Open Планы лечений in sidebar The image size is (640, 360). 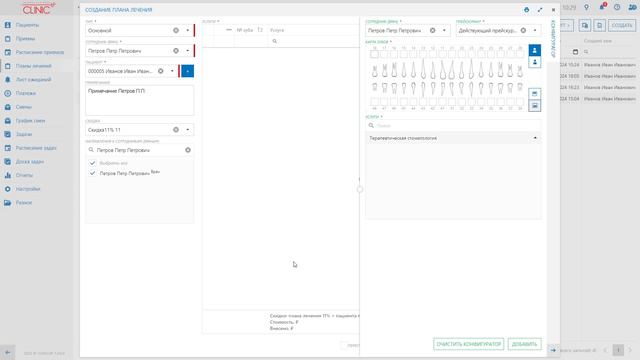coord(33,66)
